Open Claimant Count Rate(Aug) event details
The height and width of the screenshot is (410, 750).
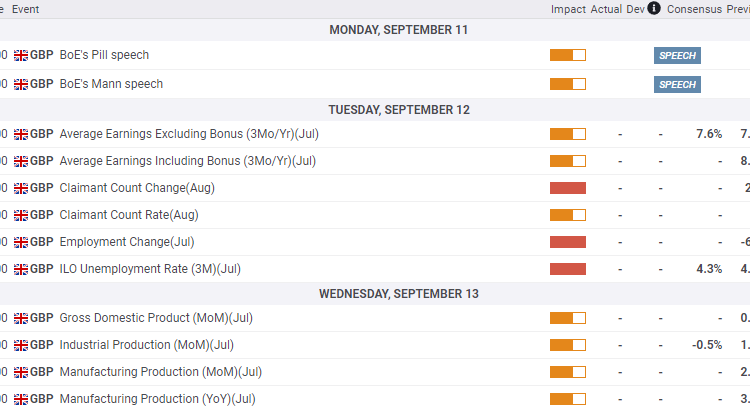(x=129, y=215)
